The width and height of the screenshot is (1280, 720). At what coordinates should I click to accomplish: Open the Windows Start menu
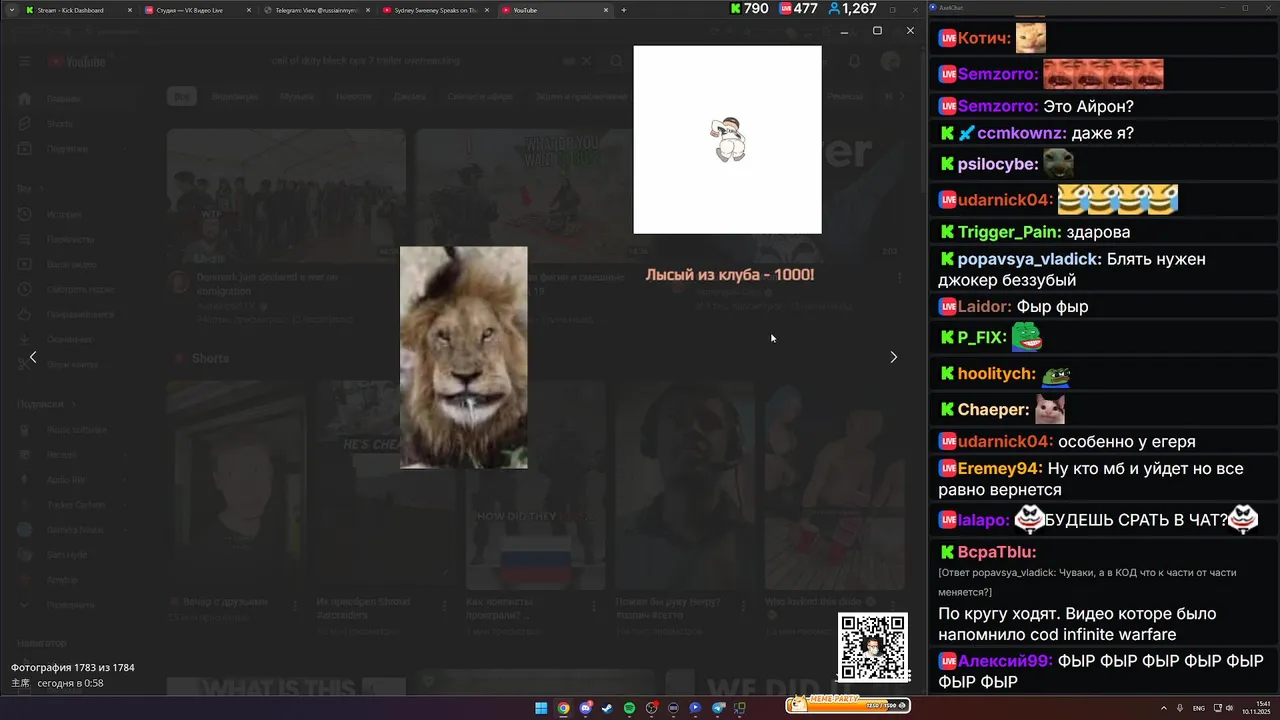click(541, 708)
